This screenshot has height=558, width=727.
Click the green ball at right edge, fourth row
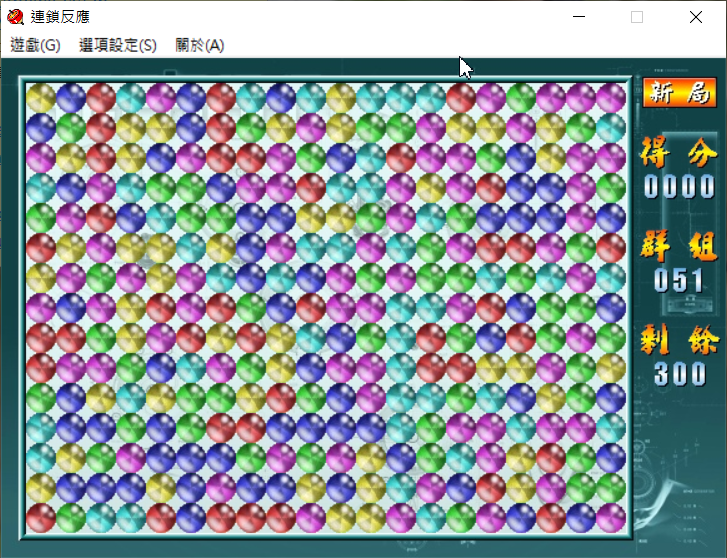pos(611,188)
